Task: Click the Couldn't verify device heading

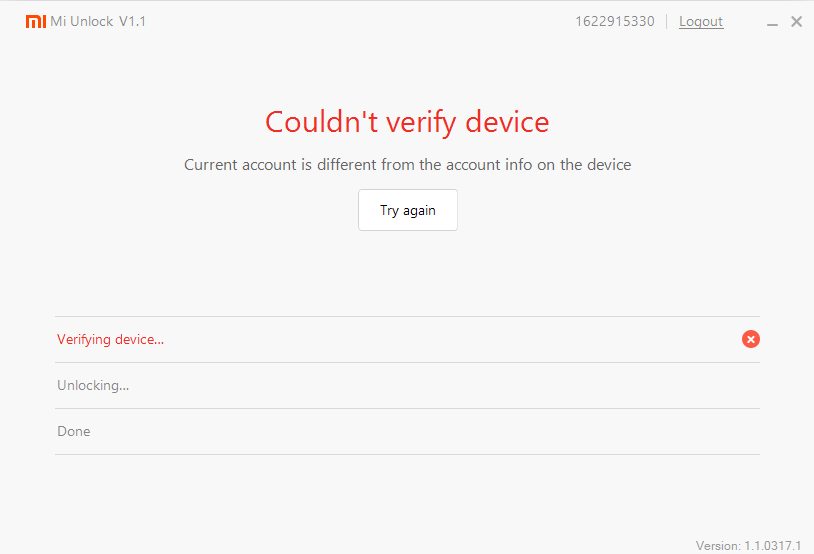Action: (x=407, y=122)
